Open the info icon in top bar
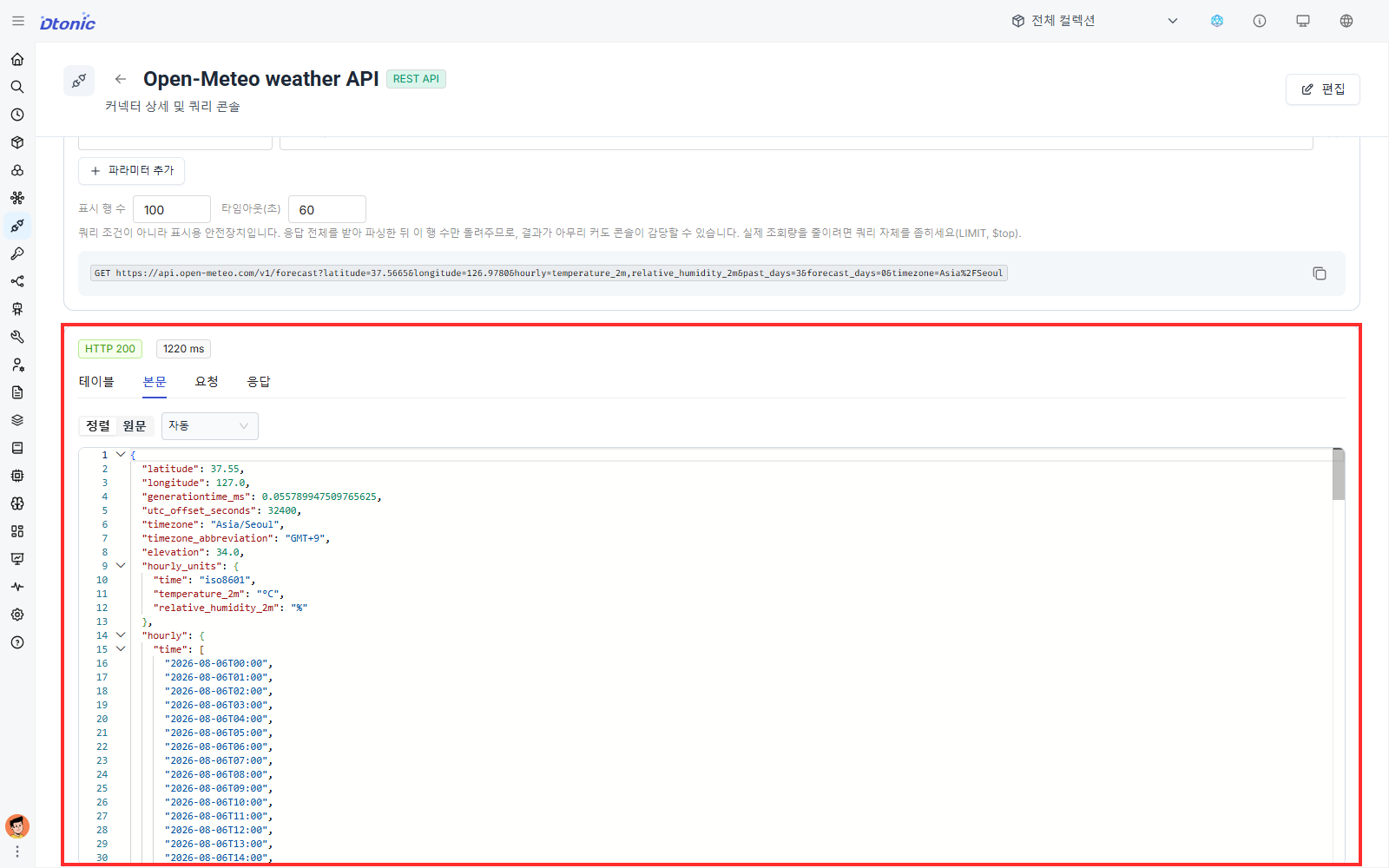The width and height of the screenshot is (1389, 868). point(1260,21)
